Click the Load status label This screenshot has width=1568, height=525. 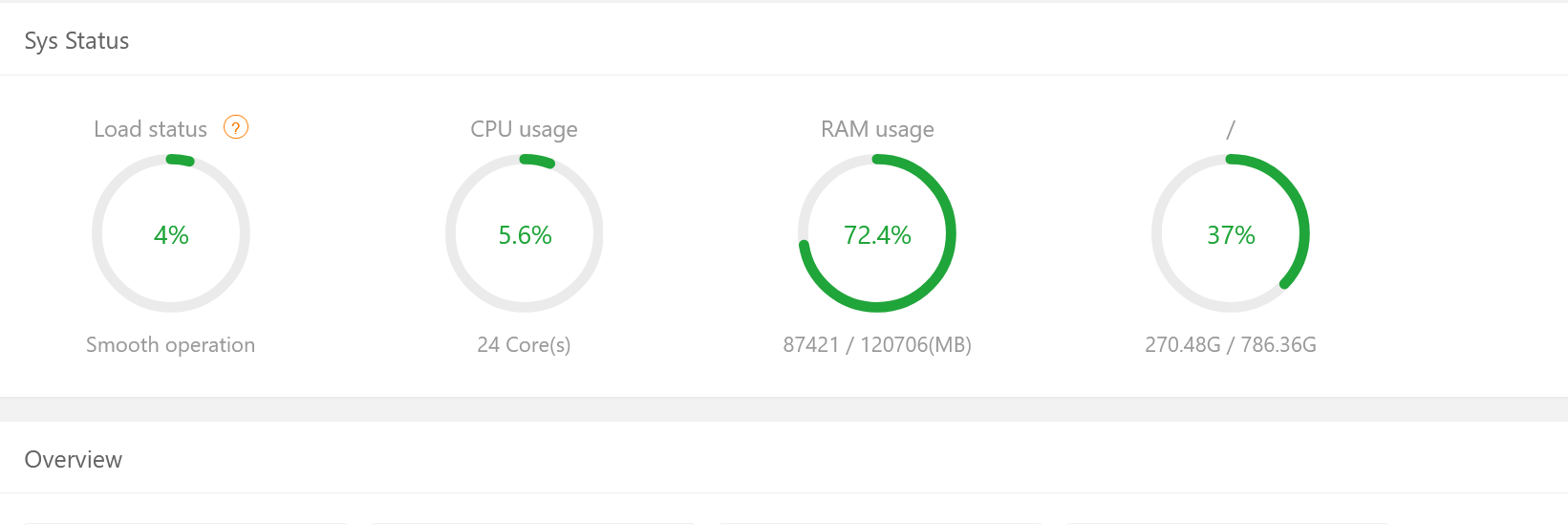click(150, 129)
